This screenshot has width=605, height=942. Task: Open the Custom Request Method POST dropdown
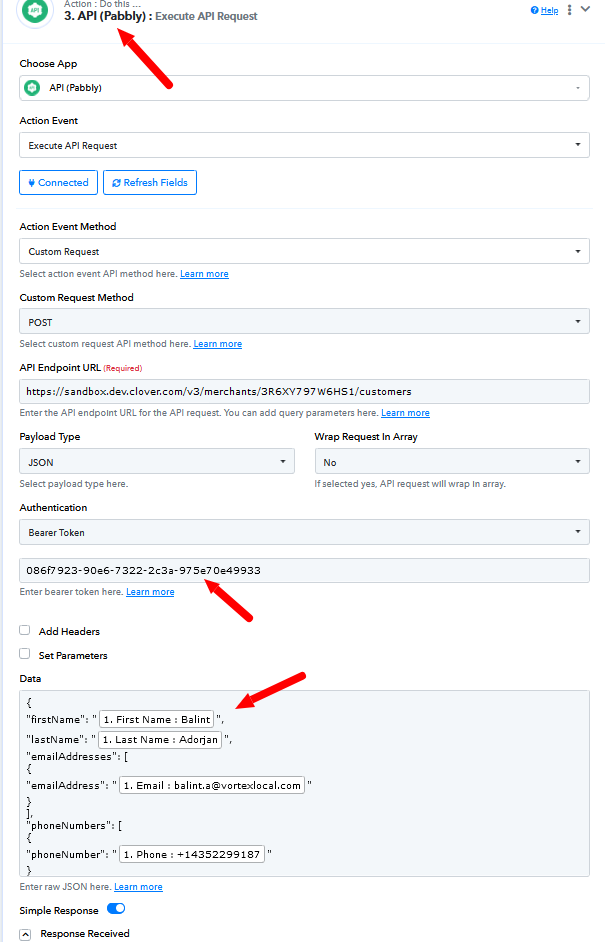pyautogui.click(x=304, y=321)
